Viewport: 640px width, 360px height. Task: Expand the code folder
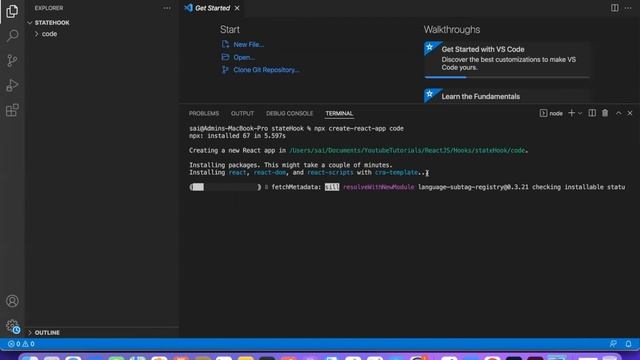coord(49,34)
